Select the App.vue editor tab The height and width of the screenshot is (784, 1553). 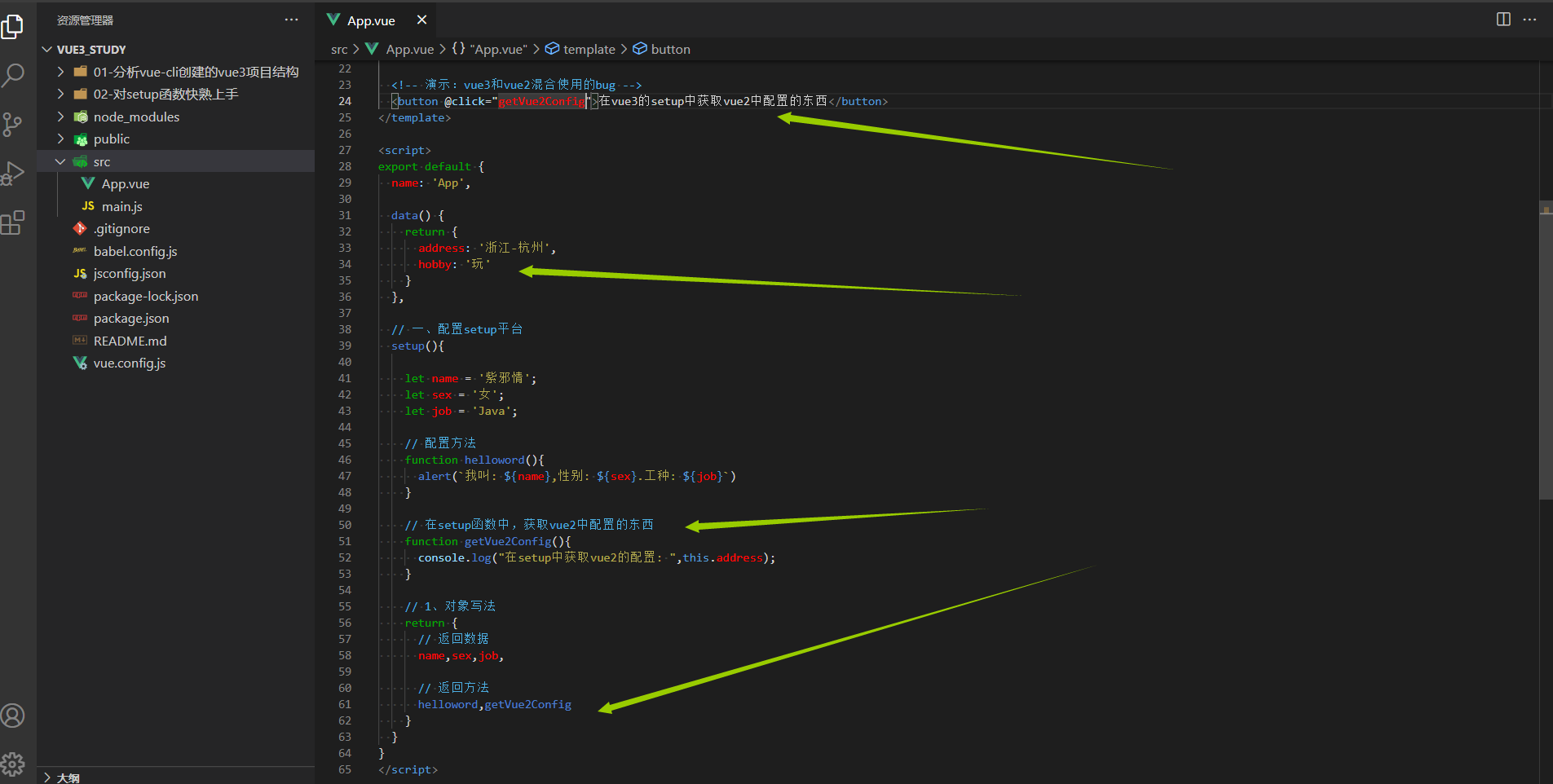click(371, 20)
